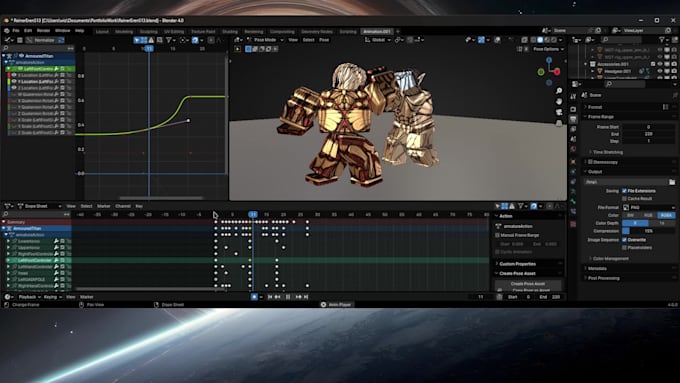Open the File Format PNG dropdown
Viewport: 680px width, 383px height.
click(648, 207)
